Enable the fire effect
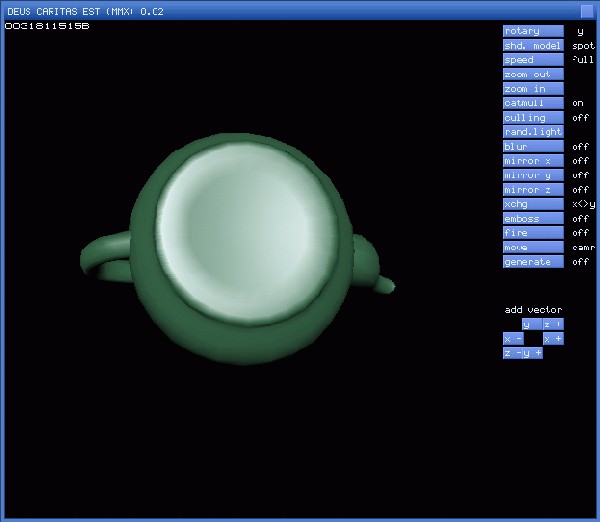 coord(533,233)
